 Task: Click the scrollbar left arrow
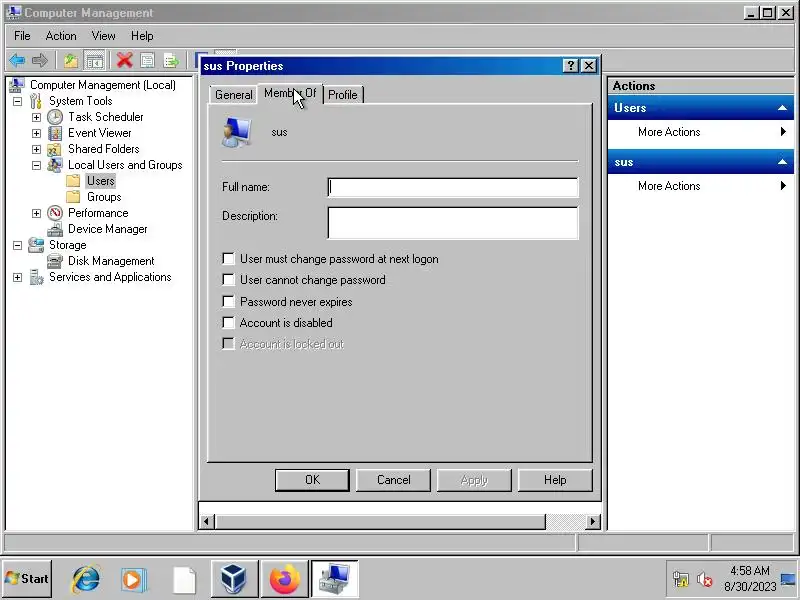206,521
